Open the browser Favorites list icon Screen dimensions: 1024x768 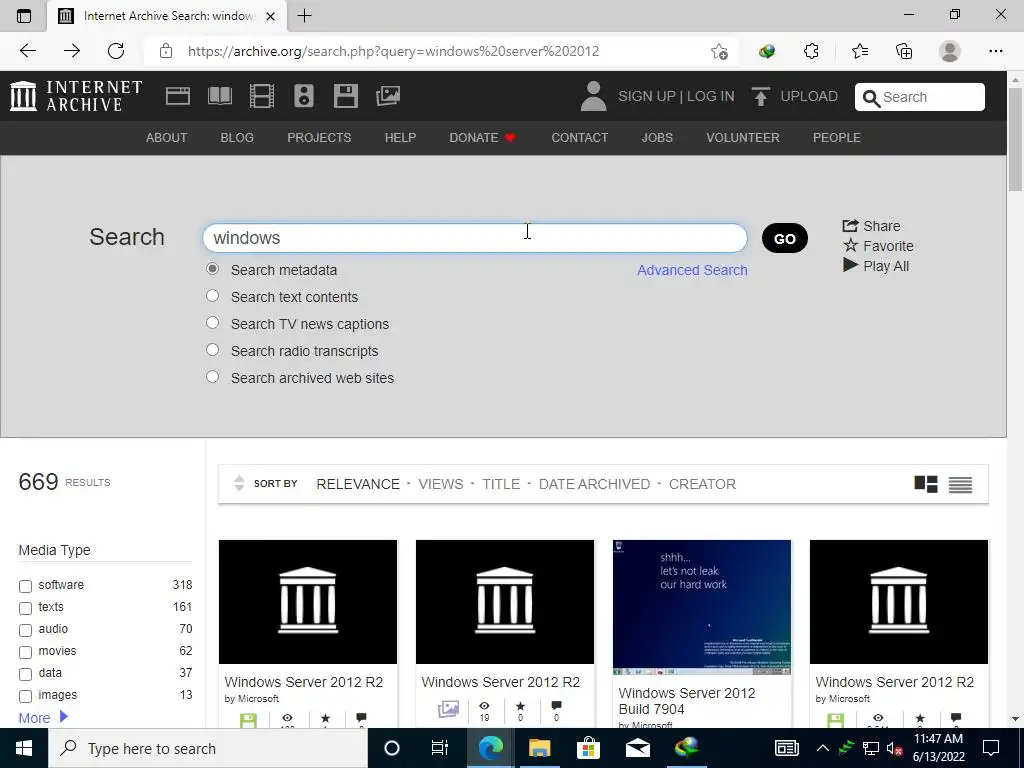tap(859, 51)
